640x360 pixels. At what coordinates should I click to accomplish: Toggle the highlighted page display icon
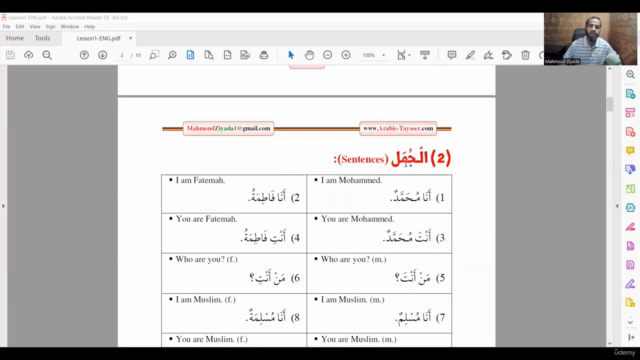coord(191,55)
